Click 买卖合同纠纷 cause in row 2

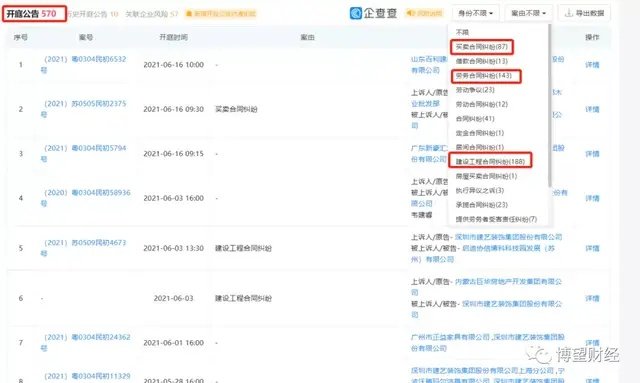click(236, 109)
